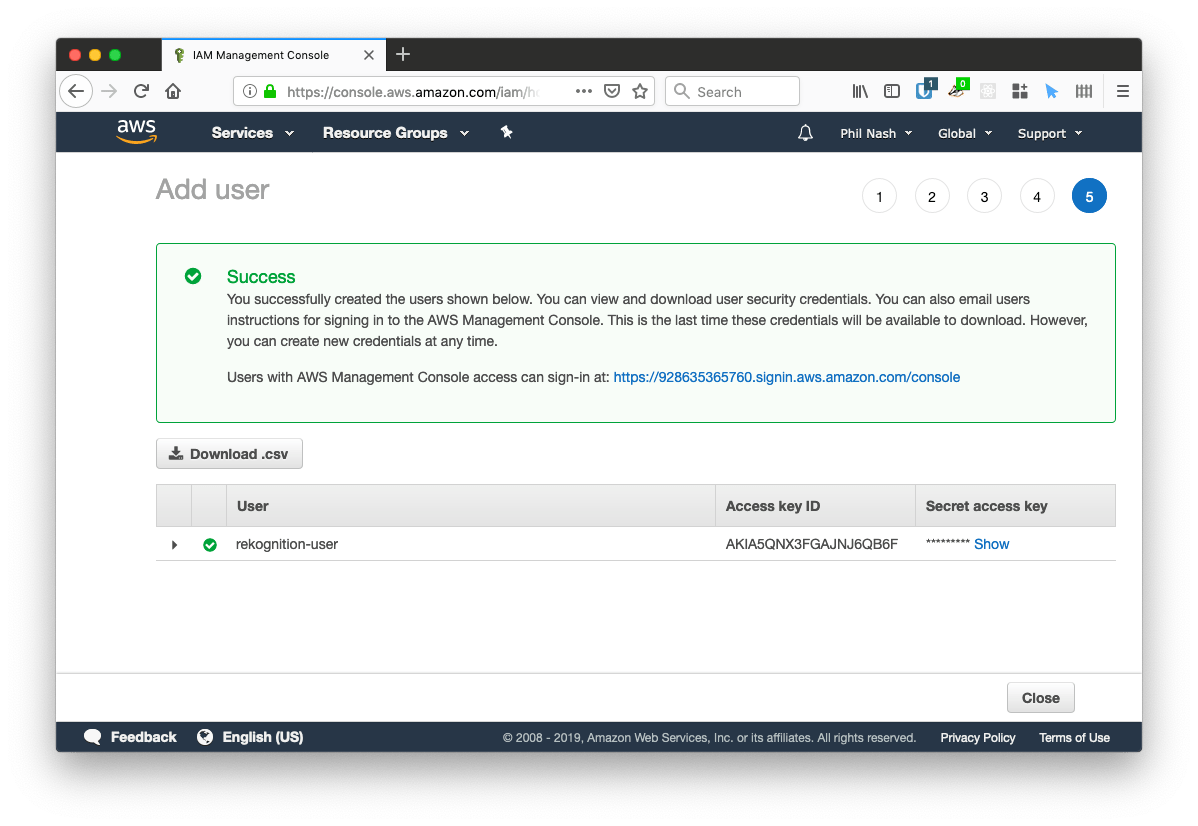
Task: Open the Library bookshelf icon
Action: click(860, 92)
